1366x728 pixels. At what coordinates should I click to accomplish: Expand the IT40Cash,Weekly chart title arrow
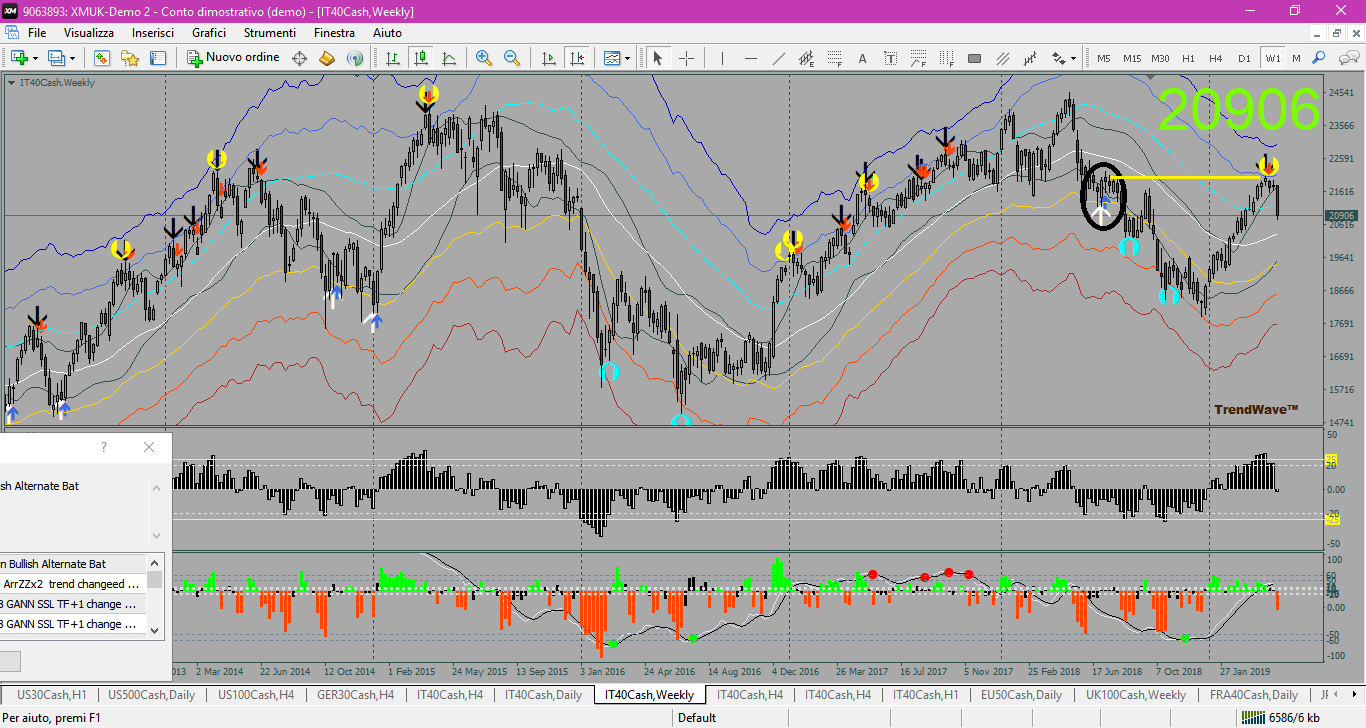tap(11, 83)
